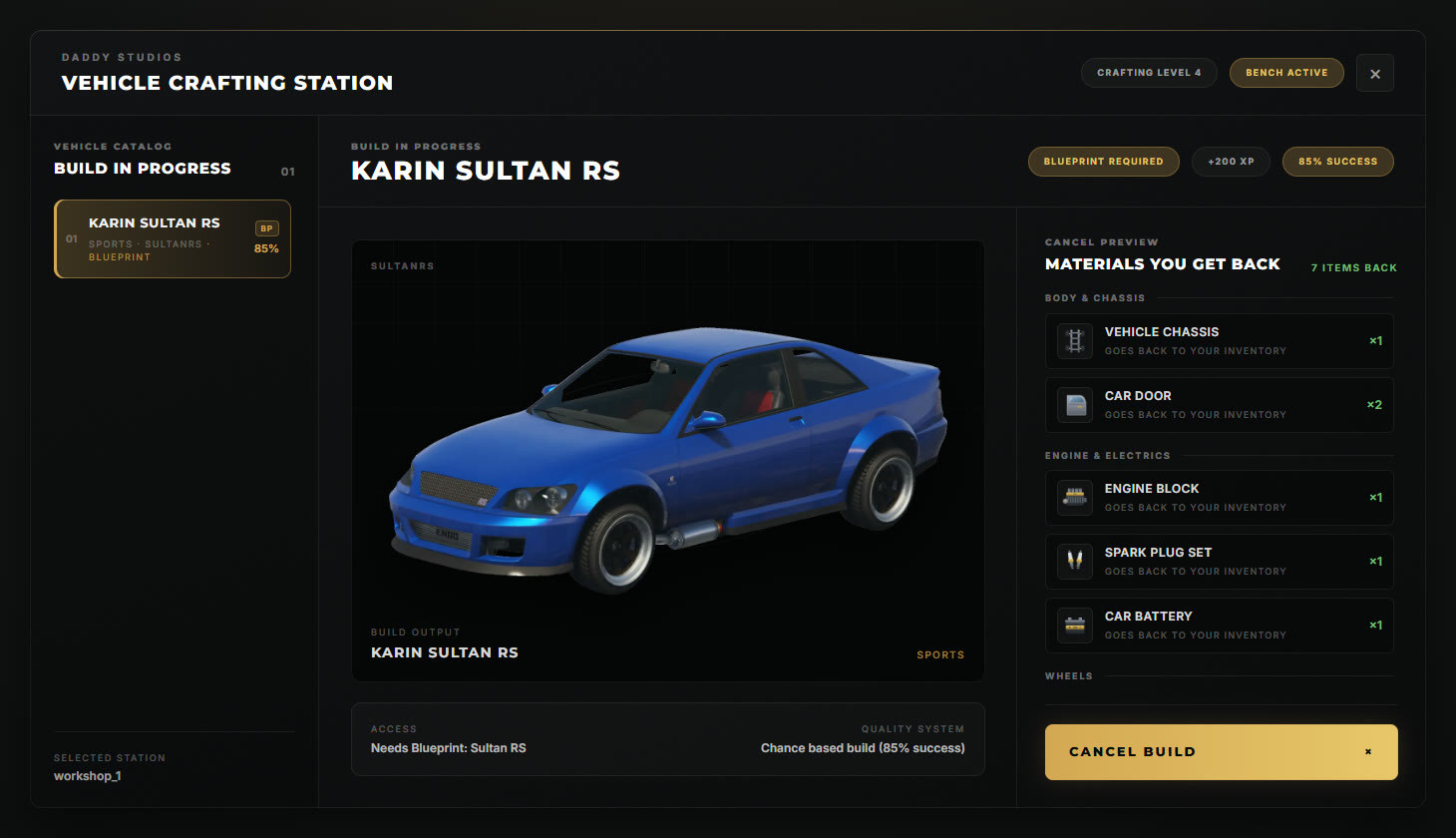Click the Bench Active status pill
The width and height of the screenshot is (1456, 838).
click(1286, 73)
